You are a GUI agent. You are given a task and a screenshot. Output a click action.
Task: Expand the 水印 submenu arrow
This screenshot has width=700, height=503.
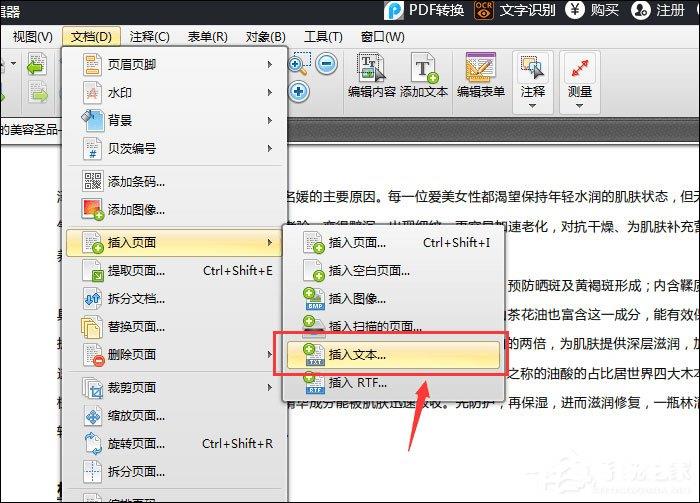[x=270, y=93]
